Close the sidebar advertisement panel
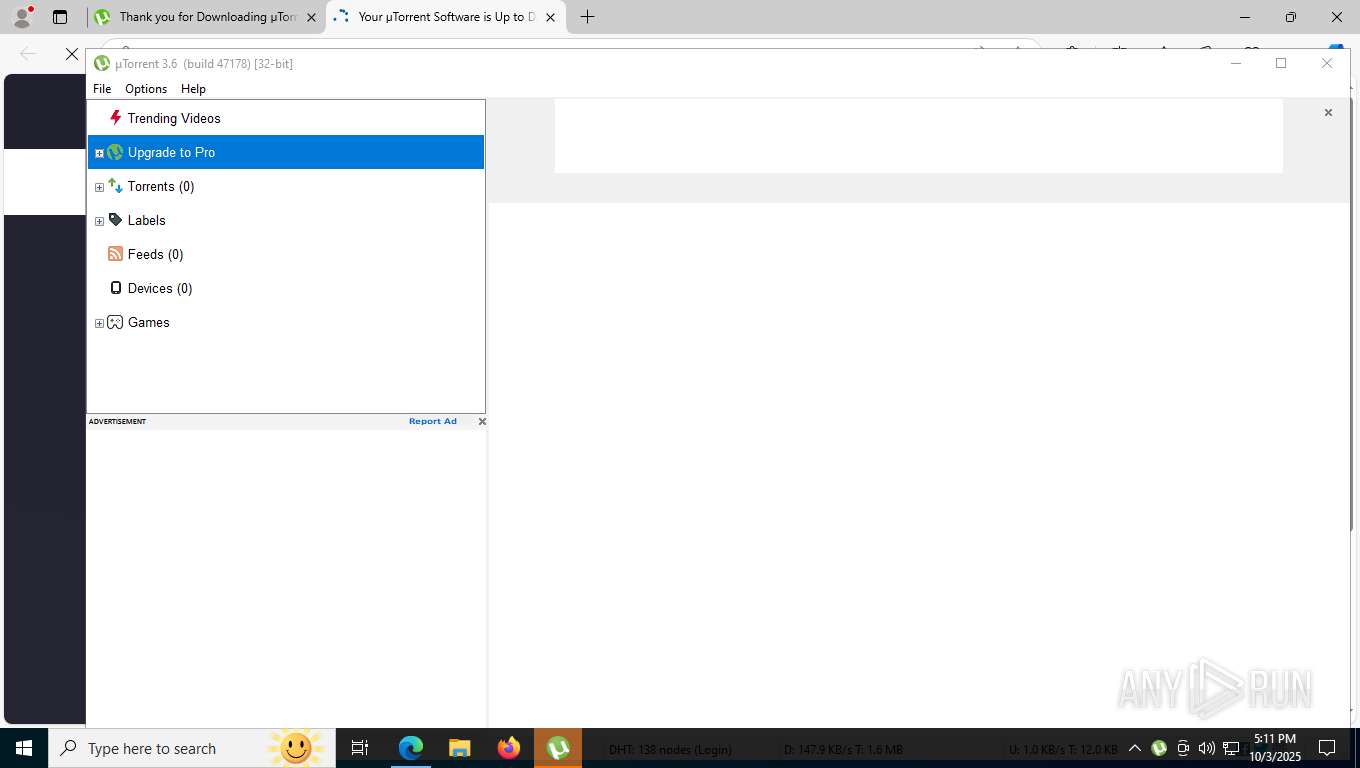Image resolution: width=1360 pixels, height=768 pixels. (482, 422)
